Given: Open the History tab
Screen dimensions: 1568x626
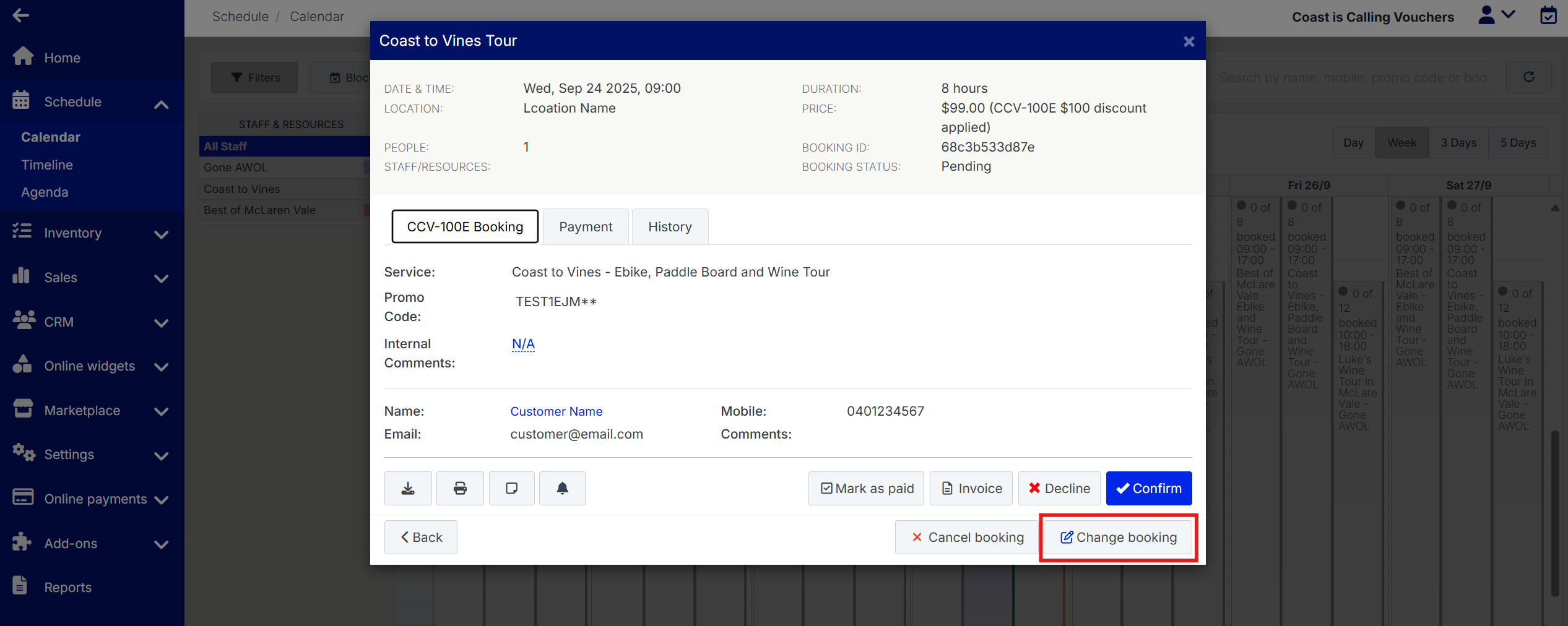Looking at the screenshot, I should pyautogui.click(x=669, y=227).
